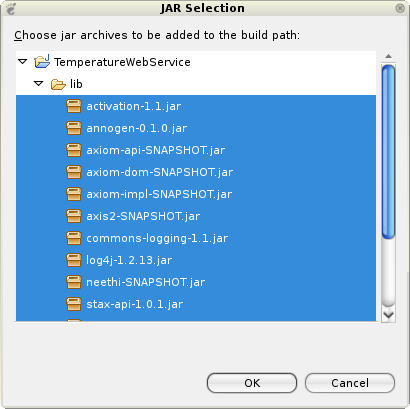
Task: Select commons-logging-1.1.jar entry
Action: [157, 238]
